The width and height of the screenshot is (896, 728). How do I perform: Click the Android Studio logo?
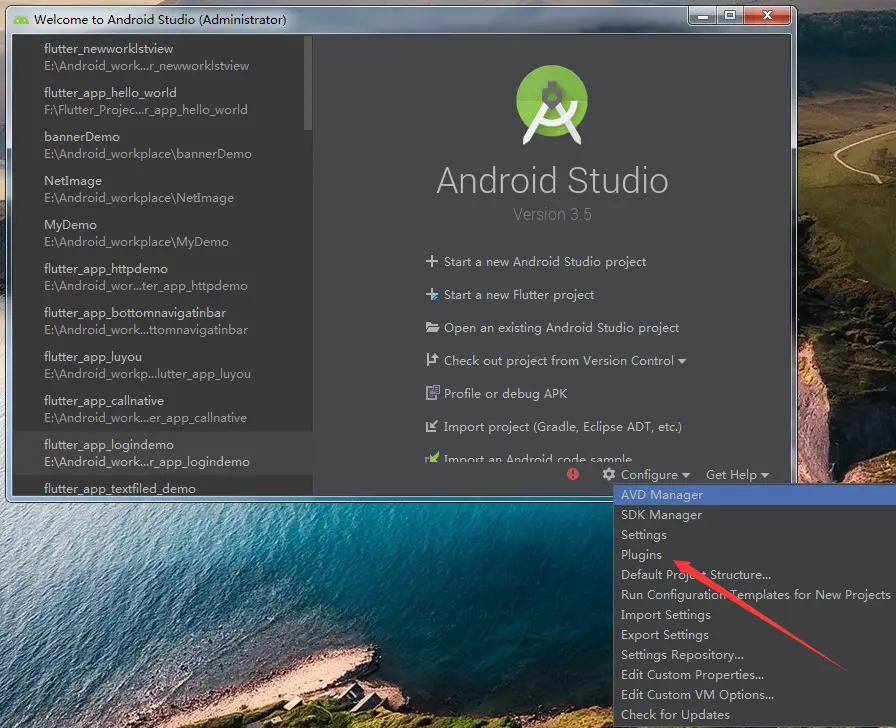552,104
